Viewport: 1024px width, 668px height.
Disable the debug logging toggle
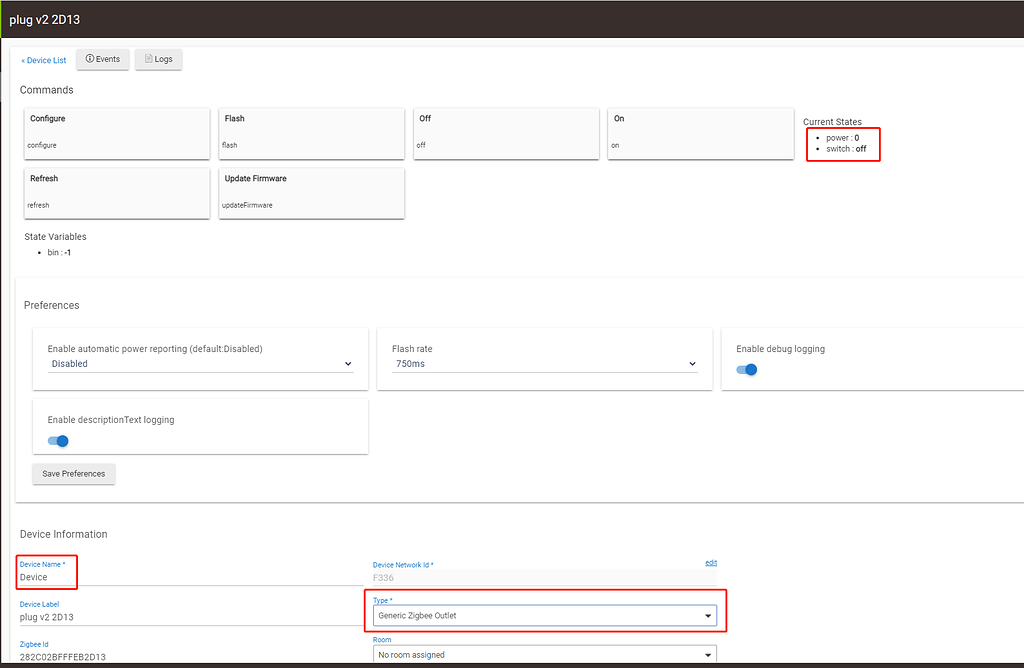pos(745,369)
